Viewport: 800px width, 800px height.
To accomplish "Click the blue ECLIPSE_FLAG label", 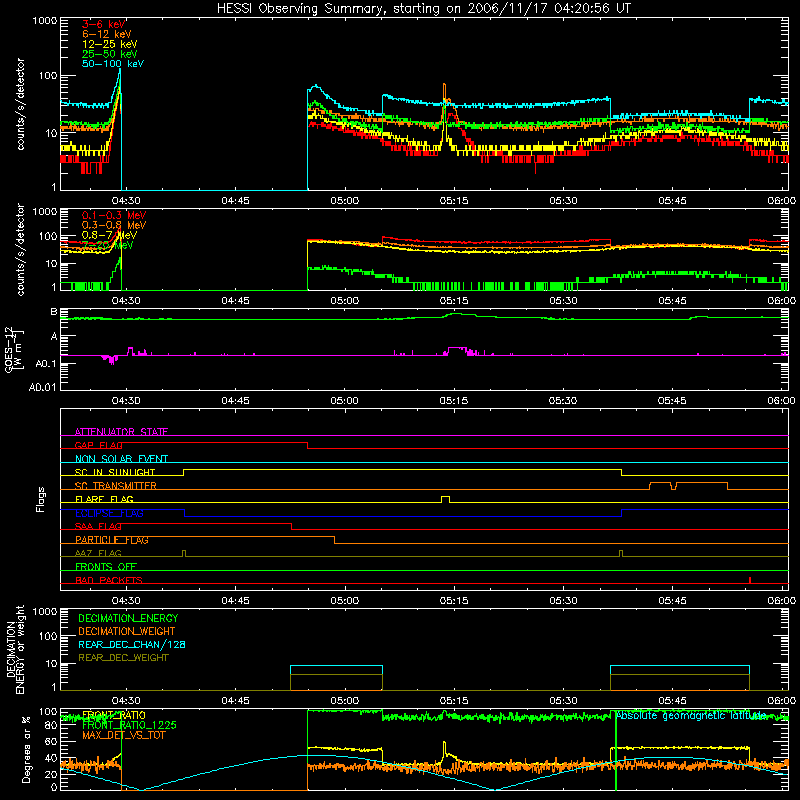I will coord(109,513).
